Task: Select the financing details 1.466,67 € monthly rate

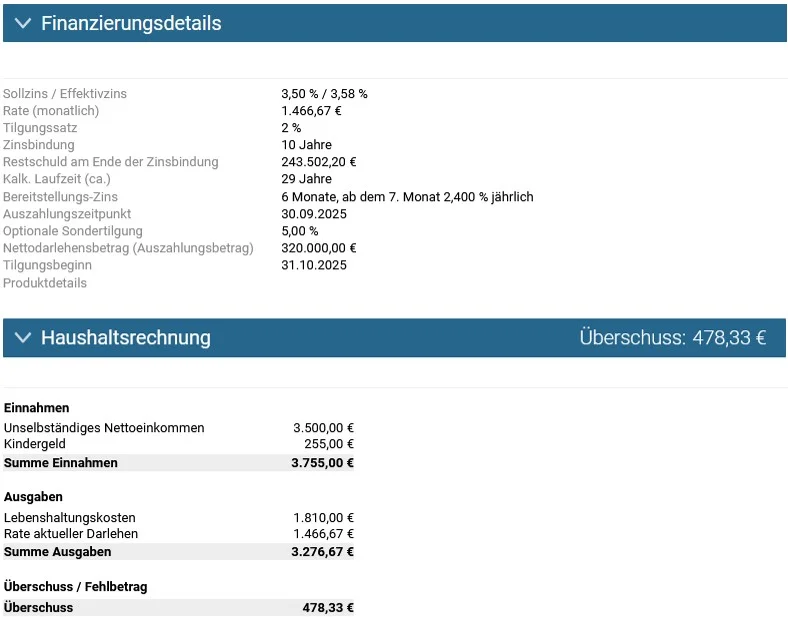Action: click(x=311, y=111)
